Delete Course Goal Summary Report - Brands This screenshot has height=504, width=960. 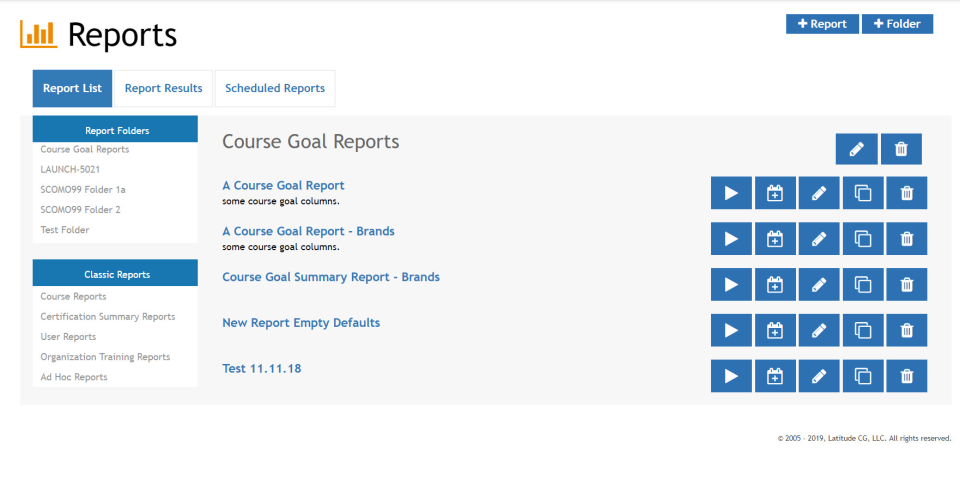(x=907, y=285)
